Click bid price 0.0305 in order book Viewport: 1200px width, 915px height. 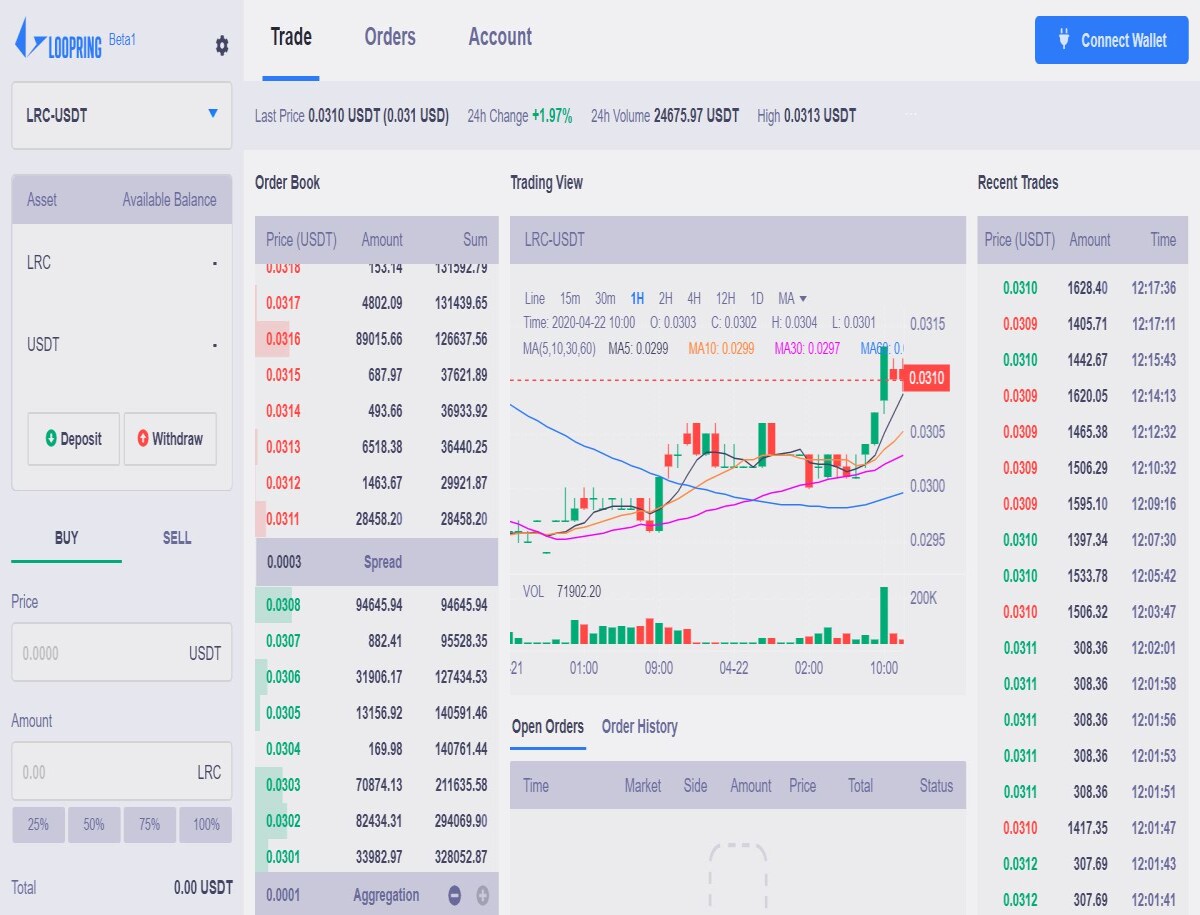(x=283, y=713)
